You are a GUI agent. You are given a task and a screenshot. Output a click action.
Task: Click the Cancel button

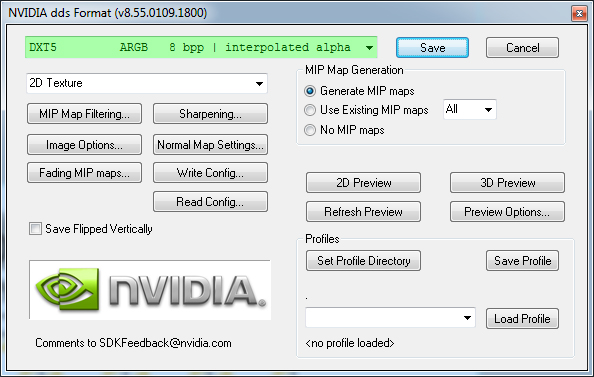(522, 48)
